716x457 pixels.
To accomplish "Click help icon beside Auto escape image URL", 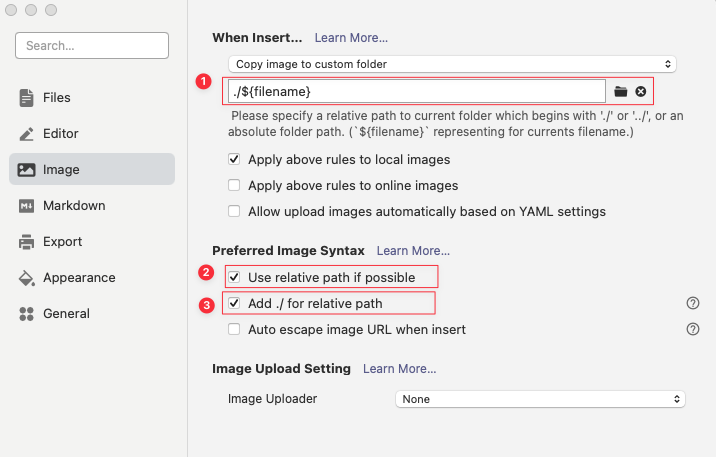I will (692, 329).
